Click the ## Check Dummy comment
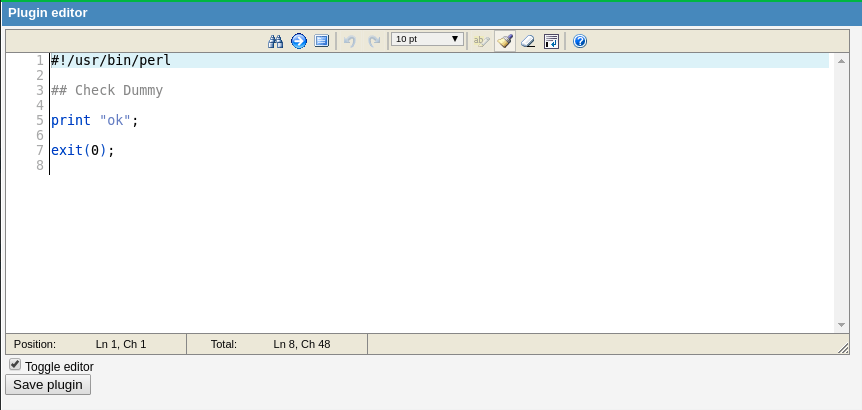The height and width of the screenshot is (410, 862). (x=106, y=90)
